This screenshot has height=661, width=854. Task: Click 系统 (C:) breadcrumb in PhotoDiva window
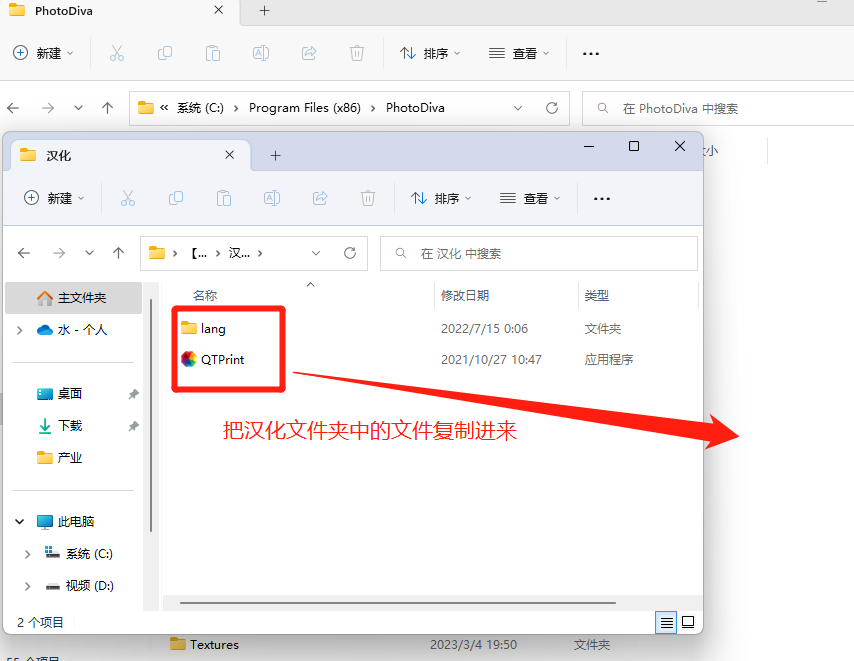(200, 108)
